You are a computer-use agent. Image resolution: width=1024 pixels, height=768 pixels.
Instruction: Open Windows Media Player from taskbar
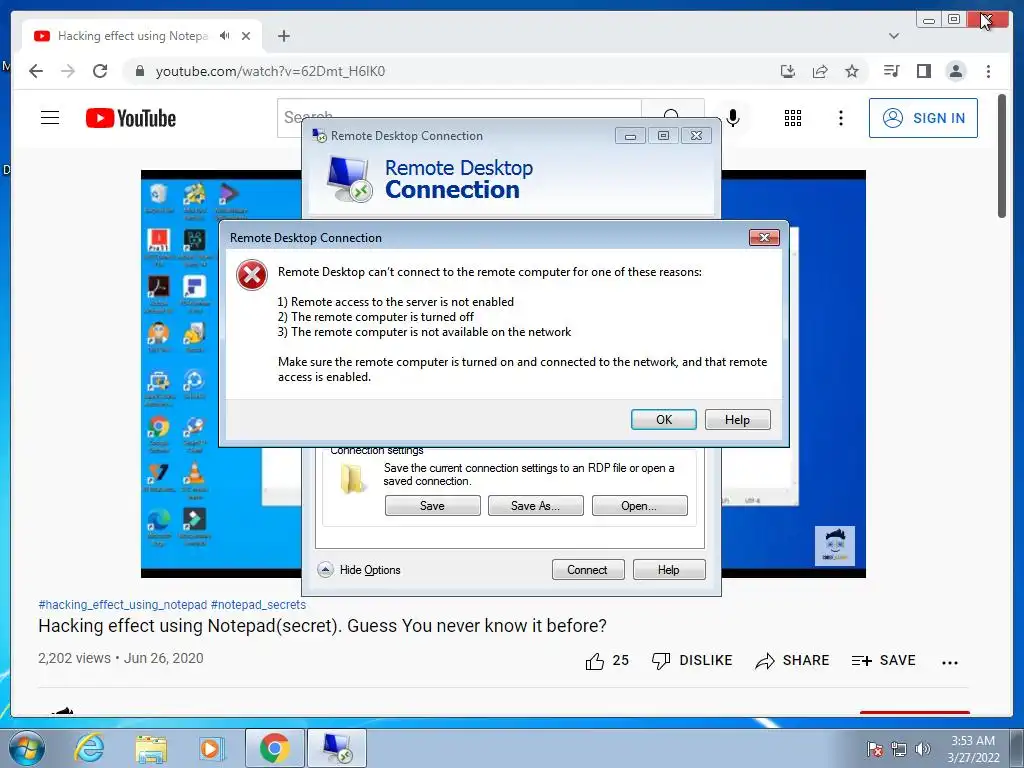click(211, 748)
